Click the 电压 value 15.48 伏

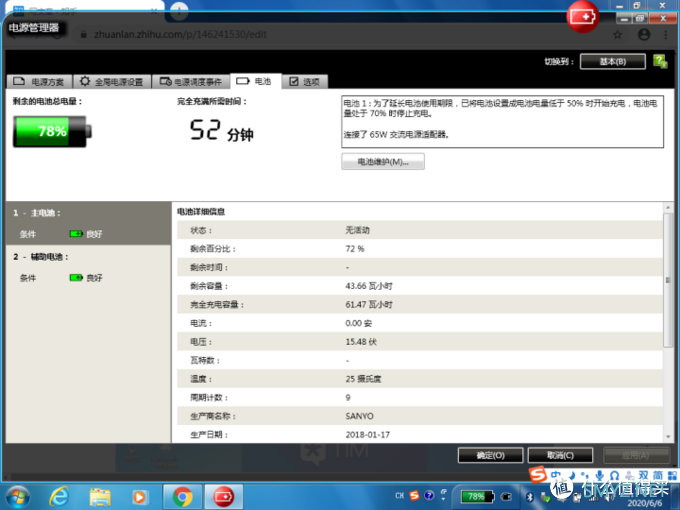click(361, 342)
